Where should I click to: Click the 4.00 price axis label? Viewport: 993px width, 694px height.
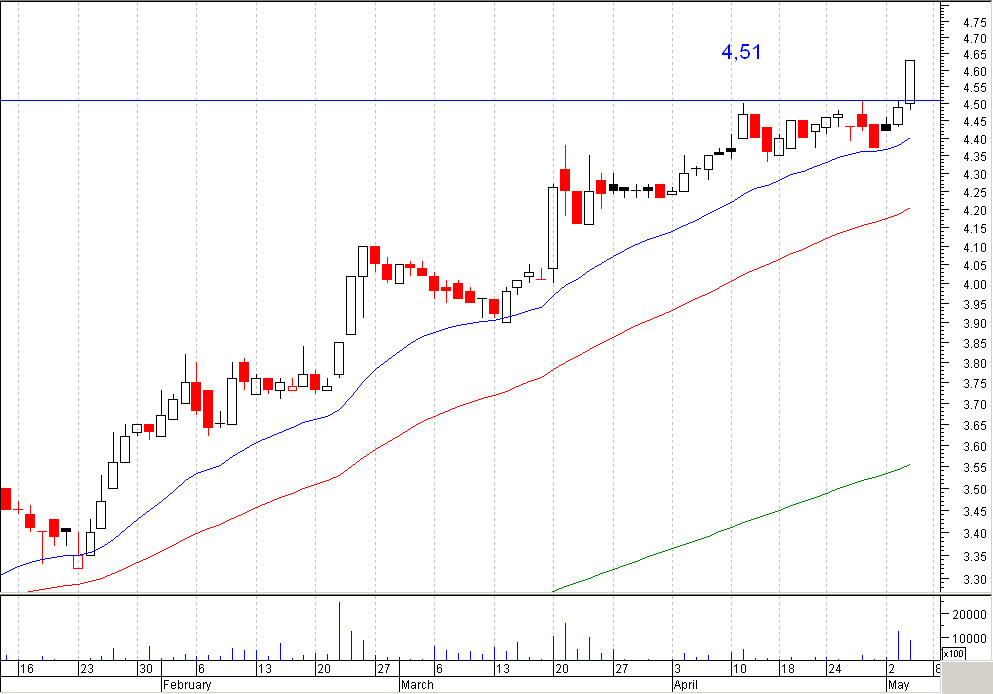point(974,286)
